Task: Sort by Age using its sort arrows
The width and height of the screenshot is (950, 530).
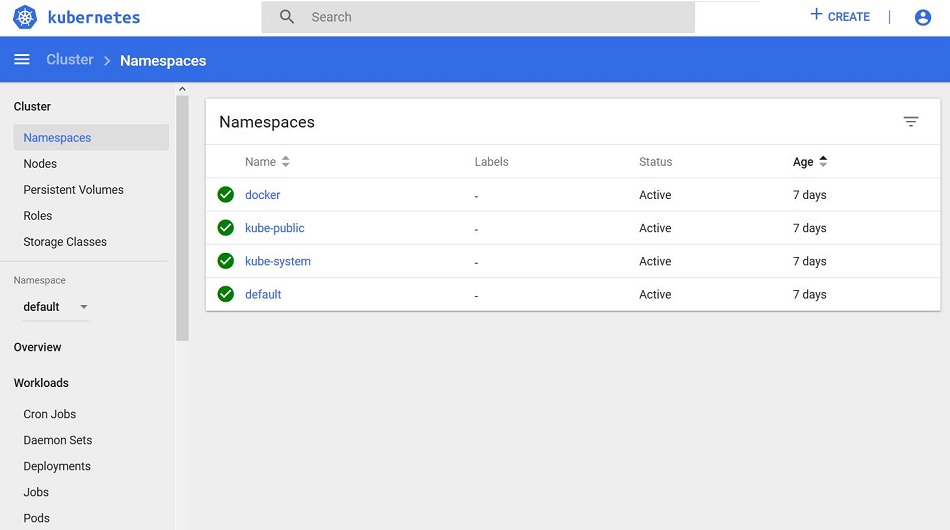Action: (823, 162)
